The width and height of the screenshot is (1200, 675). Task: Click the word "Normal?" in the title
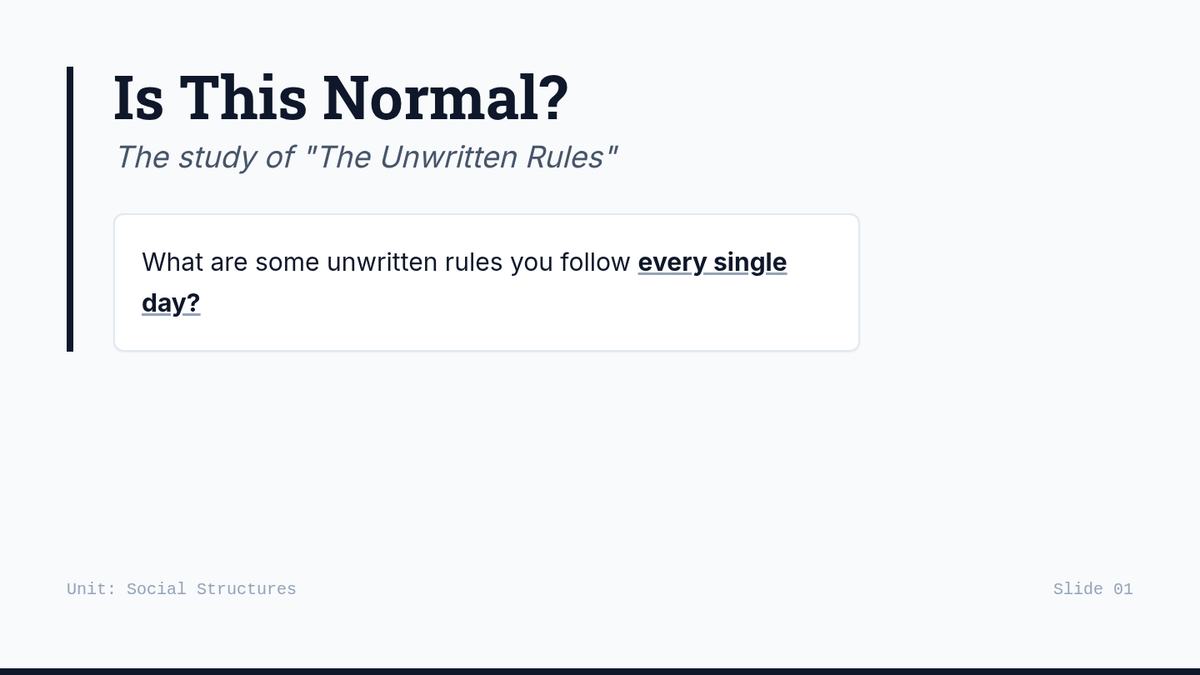[446, 98]
